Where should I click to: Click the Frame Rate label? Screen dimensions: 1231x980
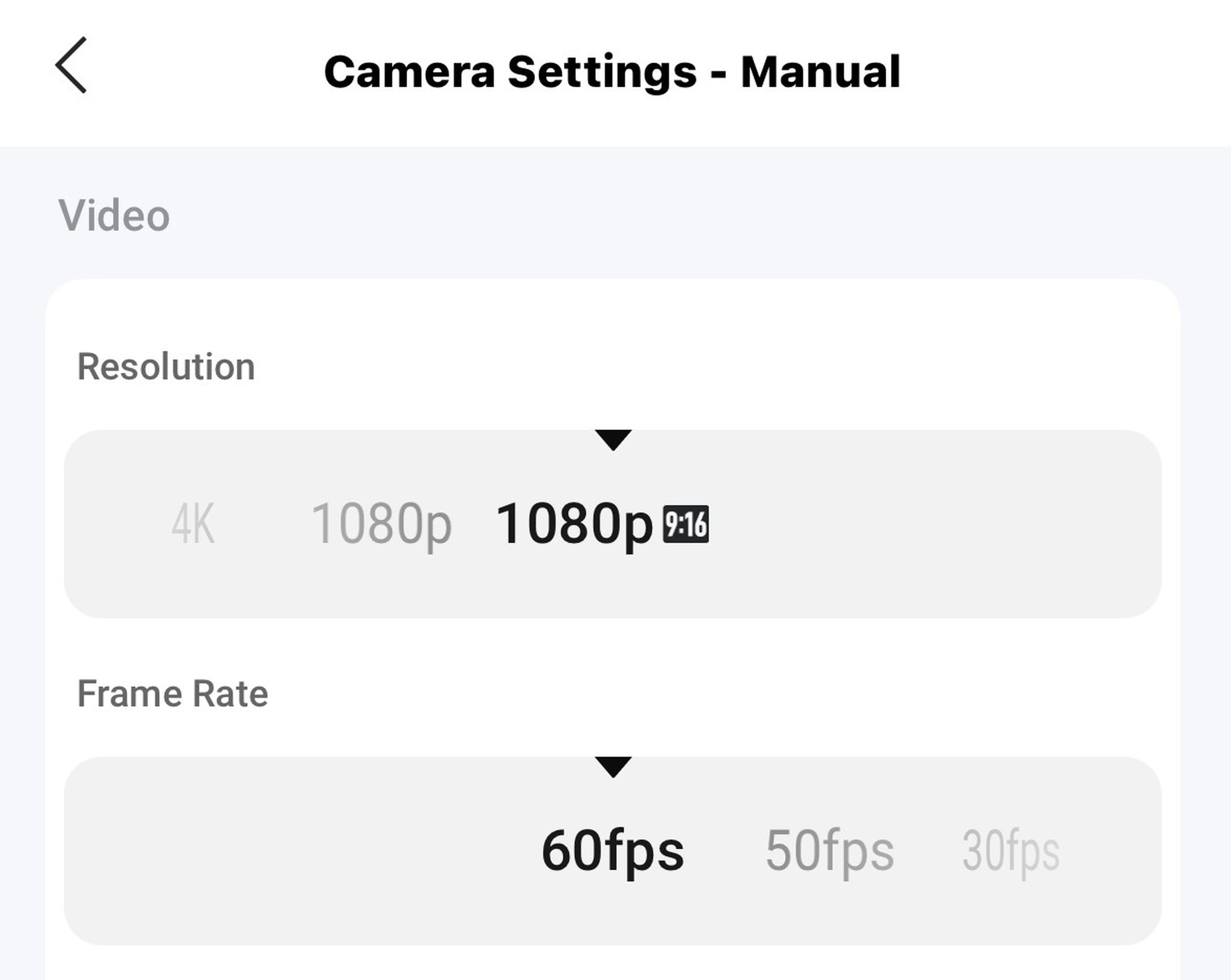coord(172,693)
